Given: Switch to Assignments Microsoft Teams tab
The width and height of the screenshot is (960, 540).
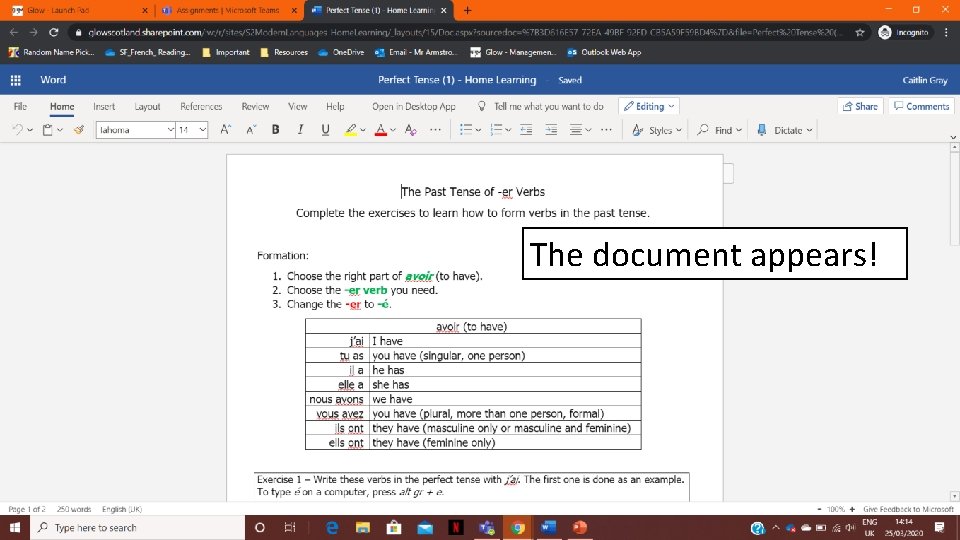Looking at the screenshot, I should [227, 10].
